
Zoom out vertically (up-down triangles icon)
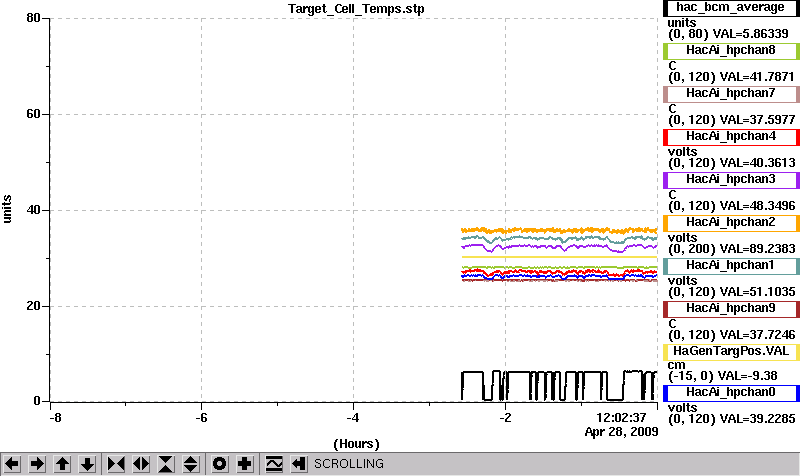(x=191, y=464)
